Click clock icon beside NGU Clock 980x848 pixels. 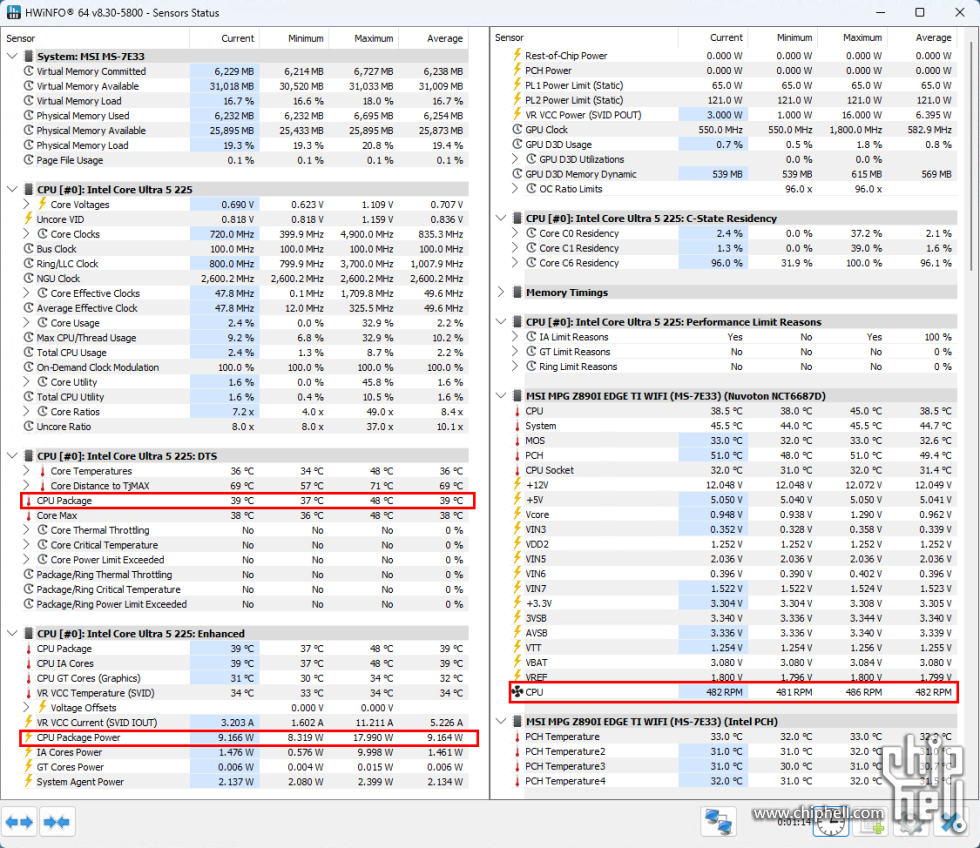(29, 278)
